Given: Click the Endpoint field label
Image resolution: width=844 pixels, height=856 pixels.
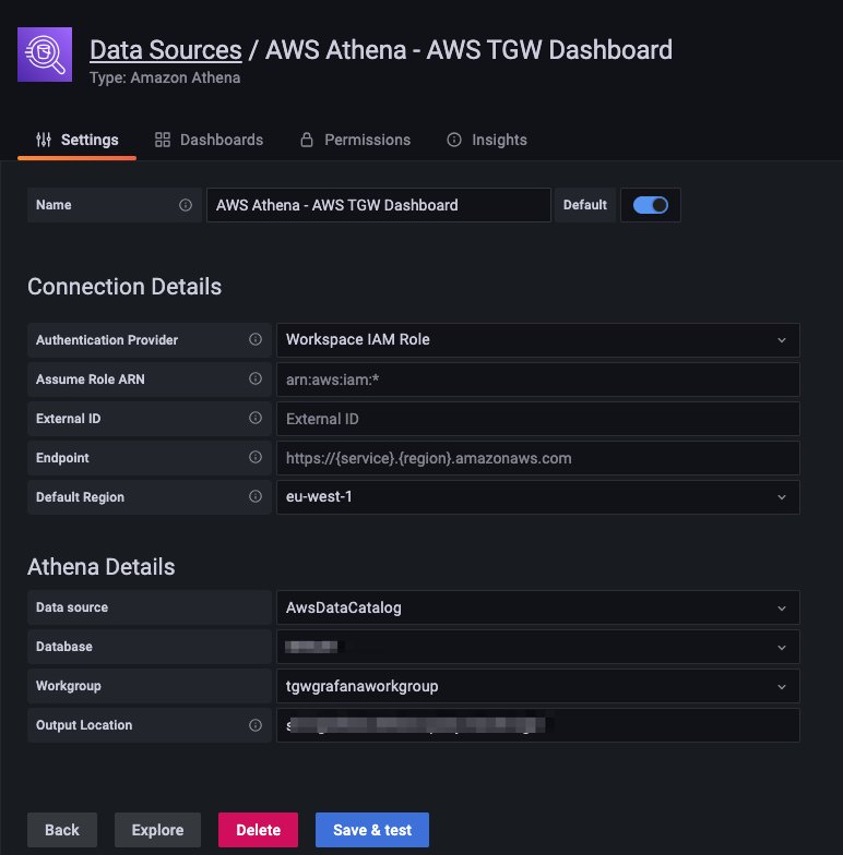Looking at the screenshot, I should point(62,458).
